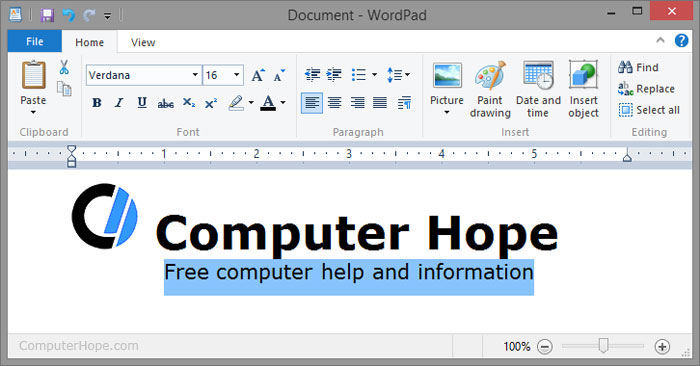
Task: Toggle subscript formatting
Action: pos(188,103)
